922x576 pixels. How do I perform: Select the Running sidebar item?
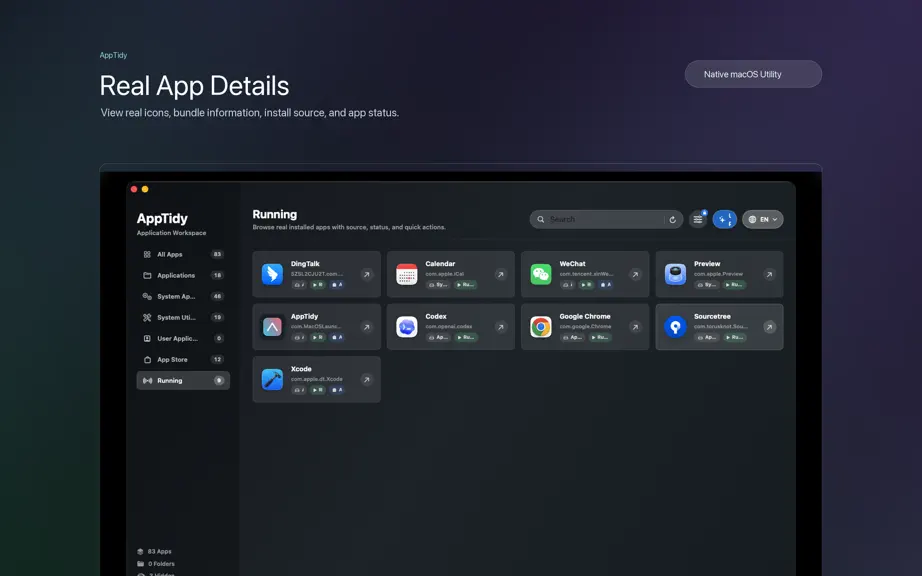183,381
